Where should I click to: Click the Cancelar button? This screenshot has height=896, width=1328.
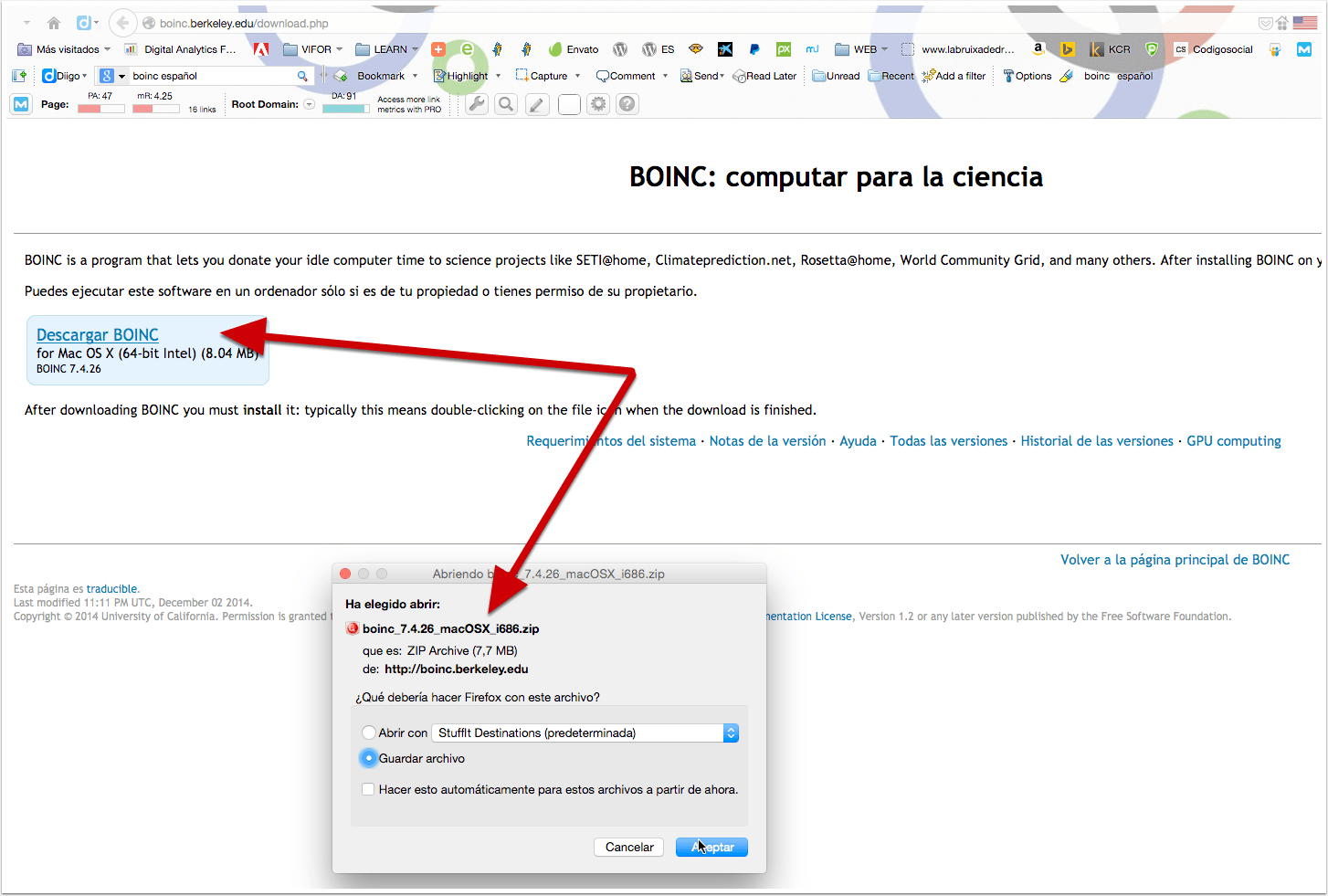point(628,847)
